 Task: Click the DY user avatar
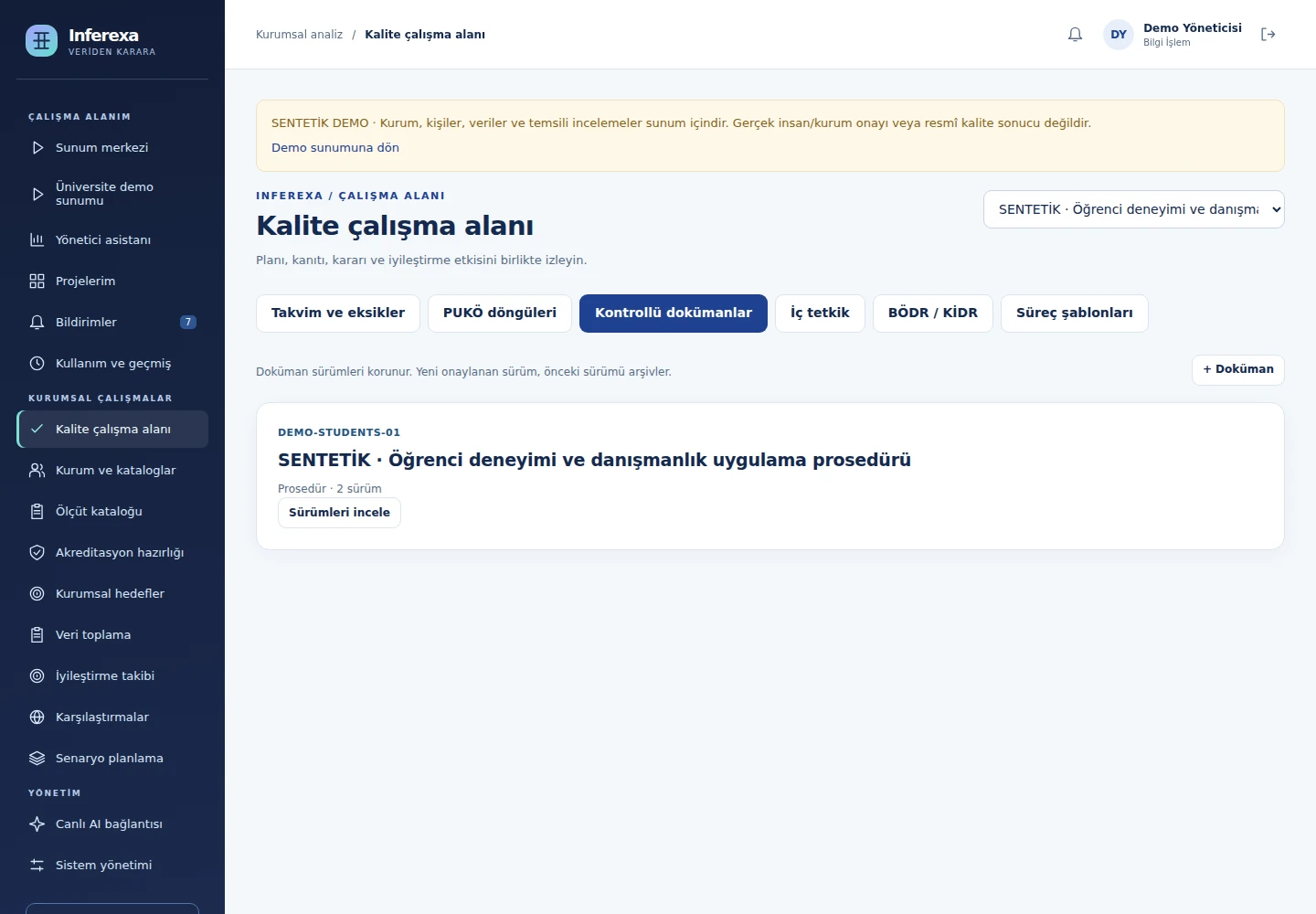(1119, 35)
